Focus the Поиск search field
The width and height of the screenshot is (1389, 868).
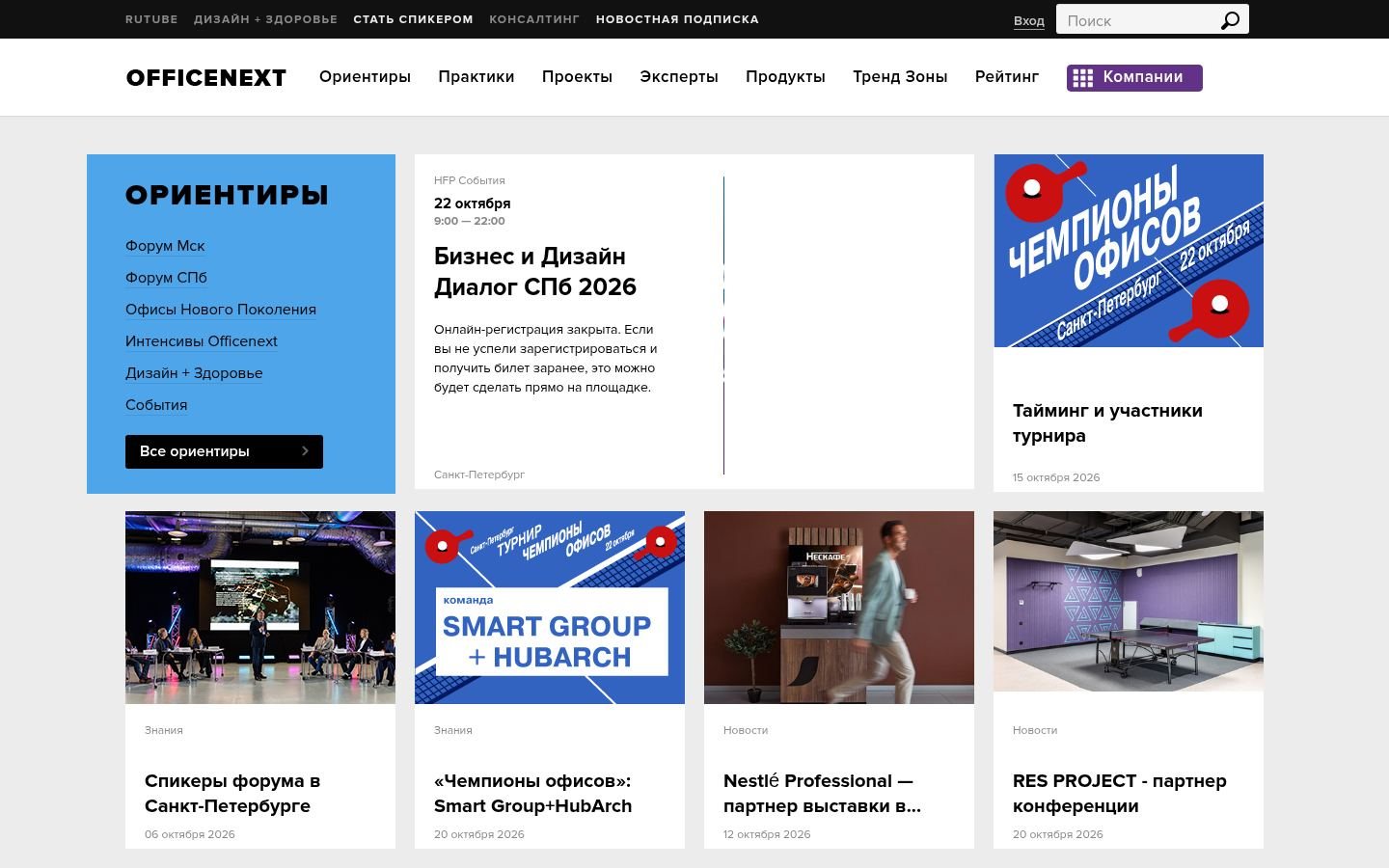click(x=1138, y=20)
